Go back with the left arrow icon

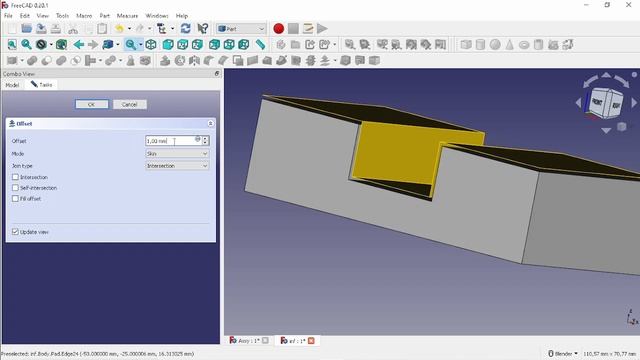[x=79, y=44]
